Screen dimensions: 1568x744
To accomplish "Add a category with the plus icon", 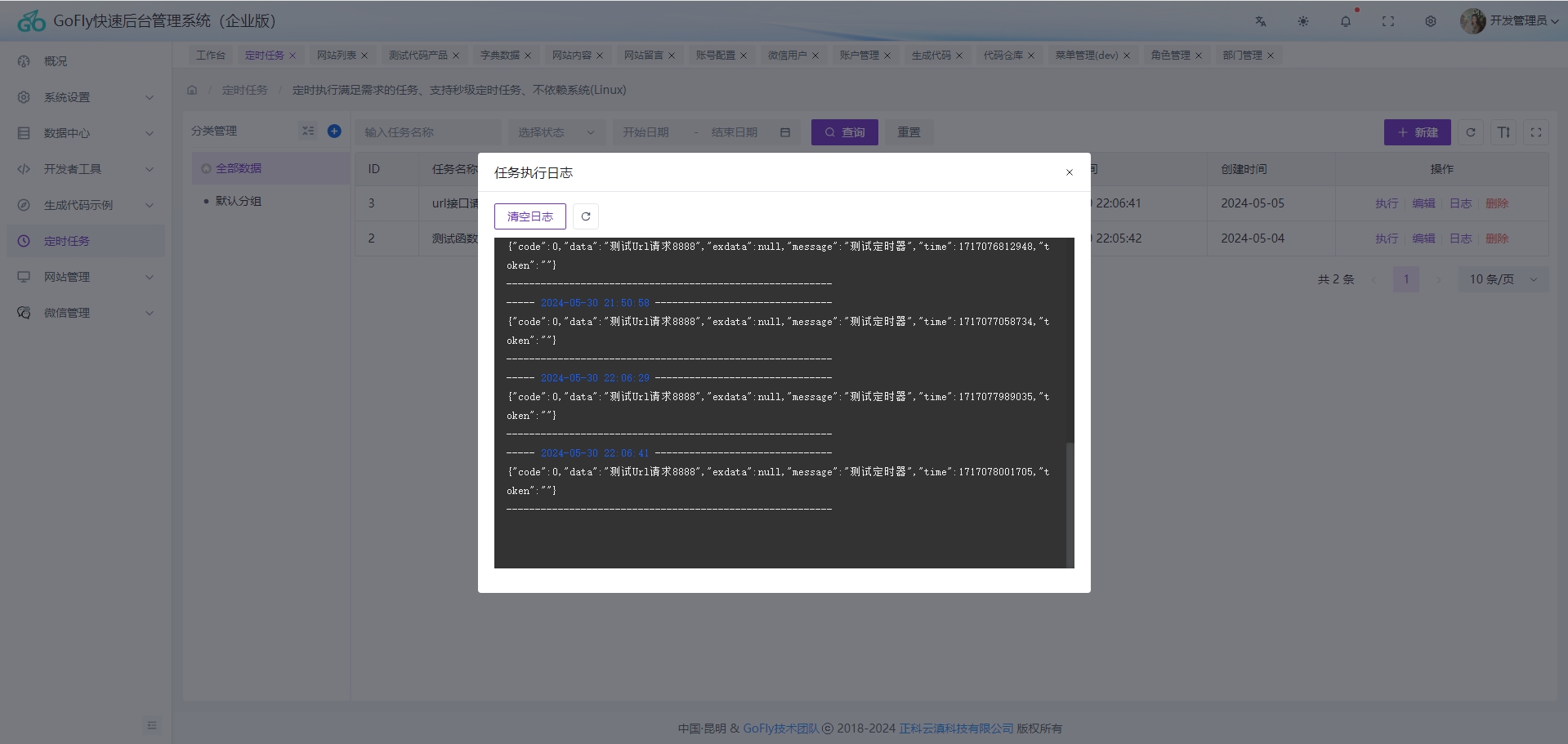I will click(x=334, y=131).
